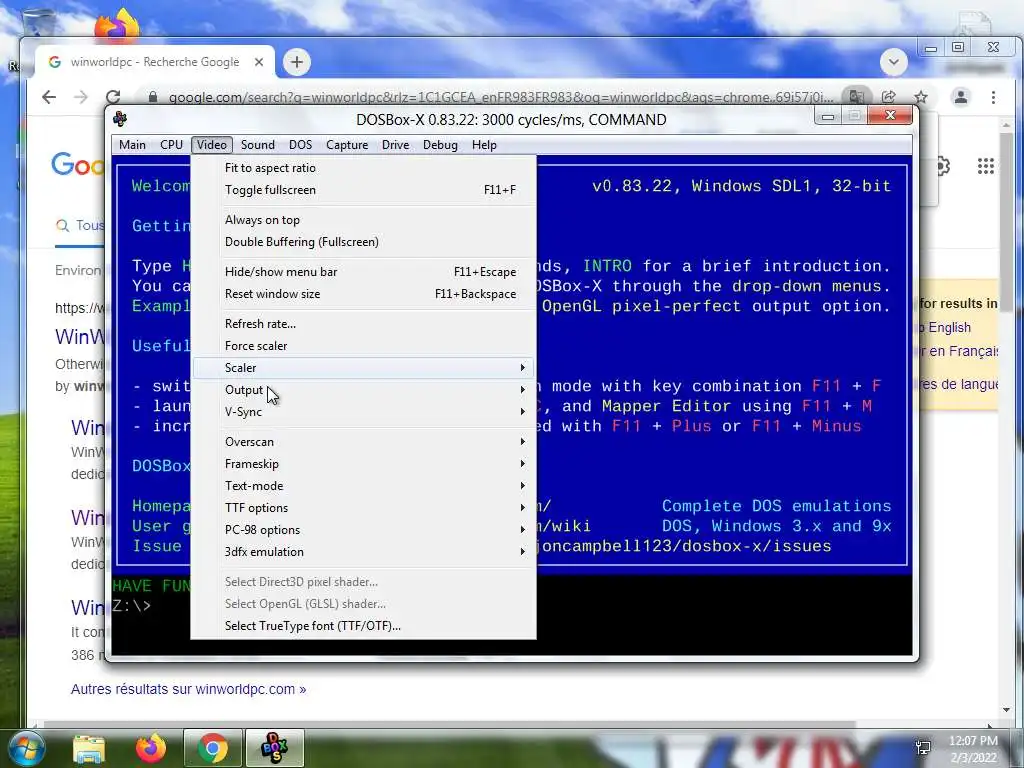The image size is (1024, 768).
Task: Click the network tray icon
Action: [x=923, y=748]
